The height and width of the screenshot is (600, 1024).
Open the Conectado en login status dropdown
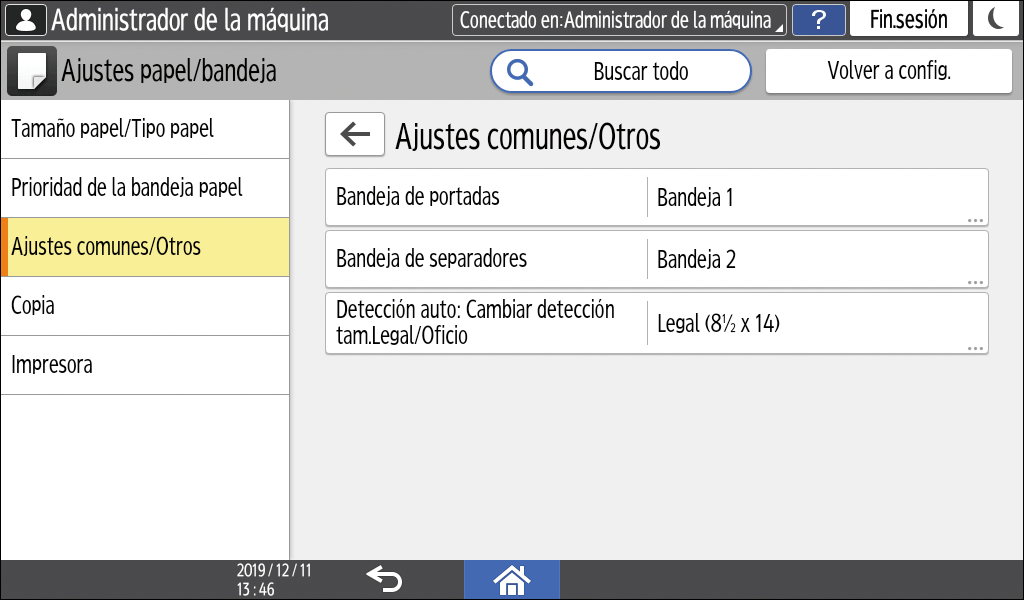[x=619, y=20]
